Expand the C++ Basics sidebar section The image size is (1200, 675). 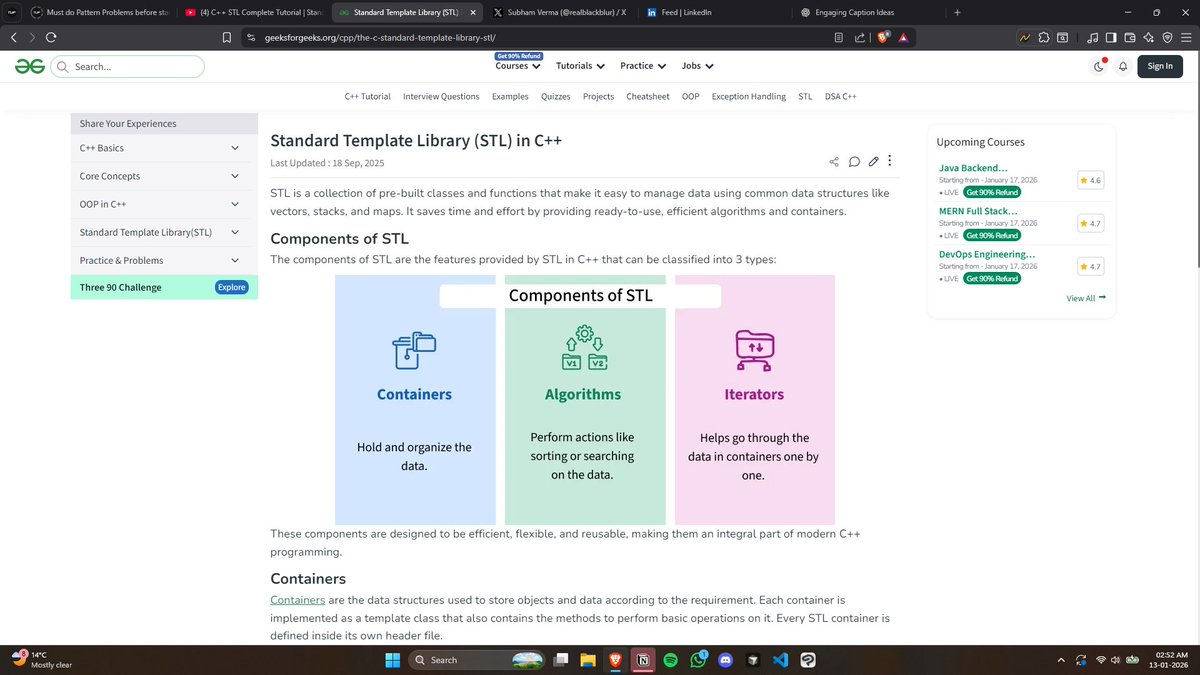pos(164,148)
